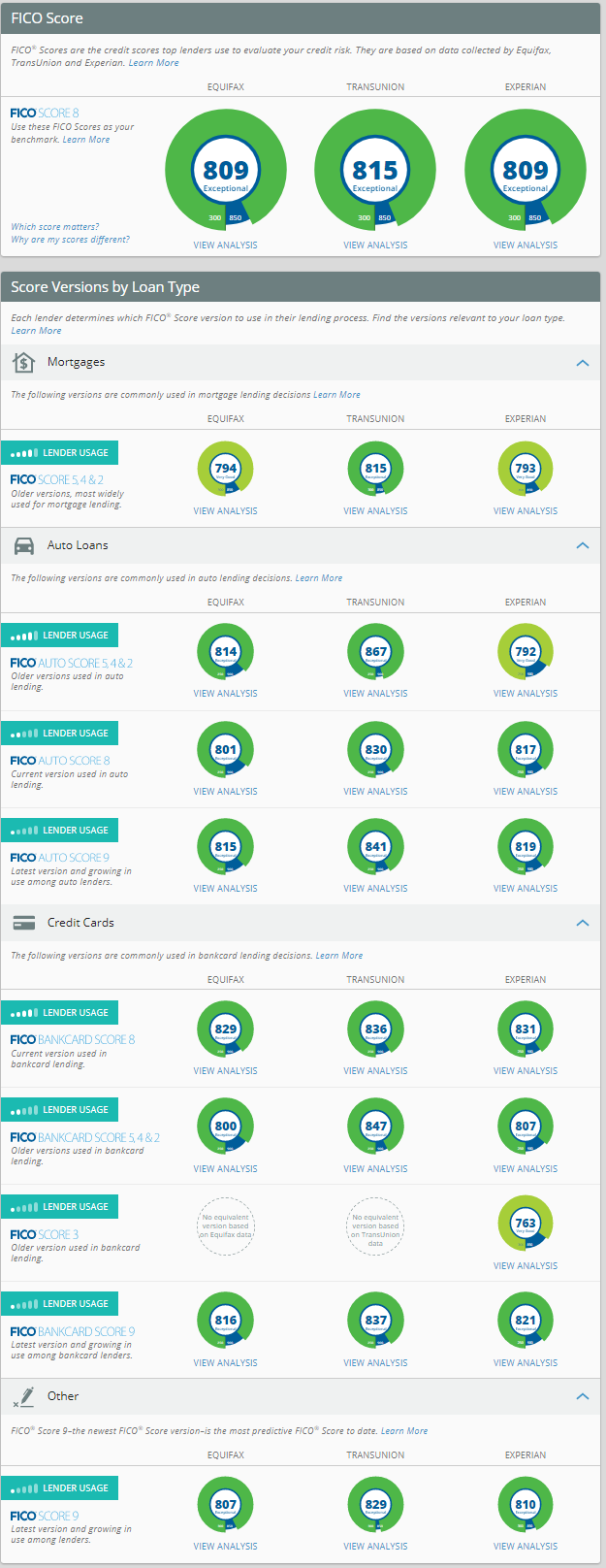Collapse the Mortgages section chevron

coord(582,363)
